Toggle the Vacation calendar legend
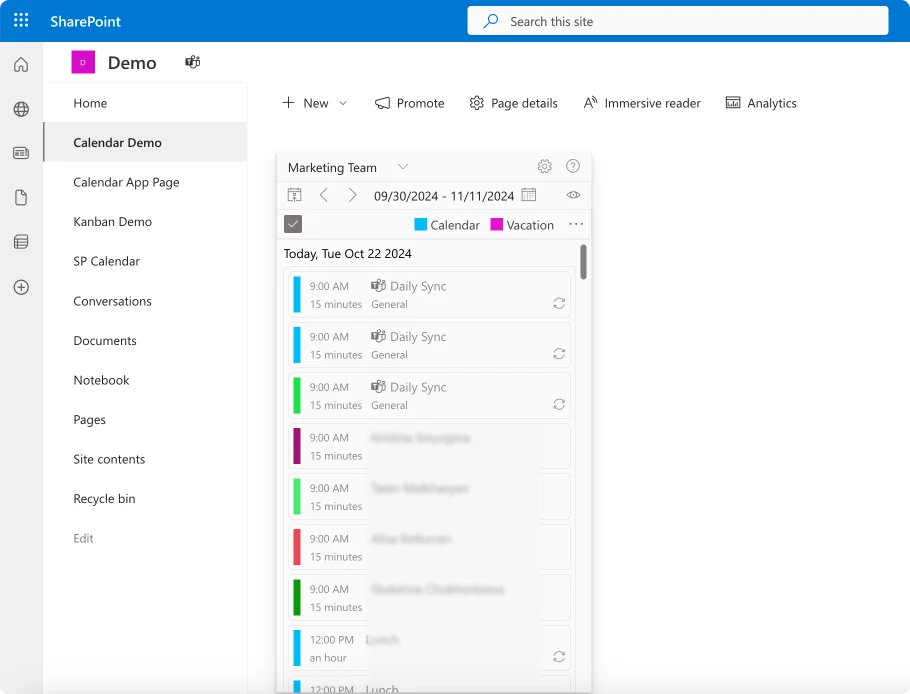 [x=522, y=225]
